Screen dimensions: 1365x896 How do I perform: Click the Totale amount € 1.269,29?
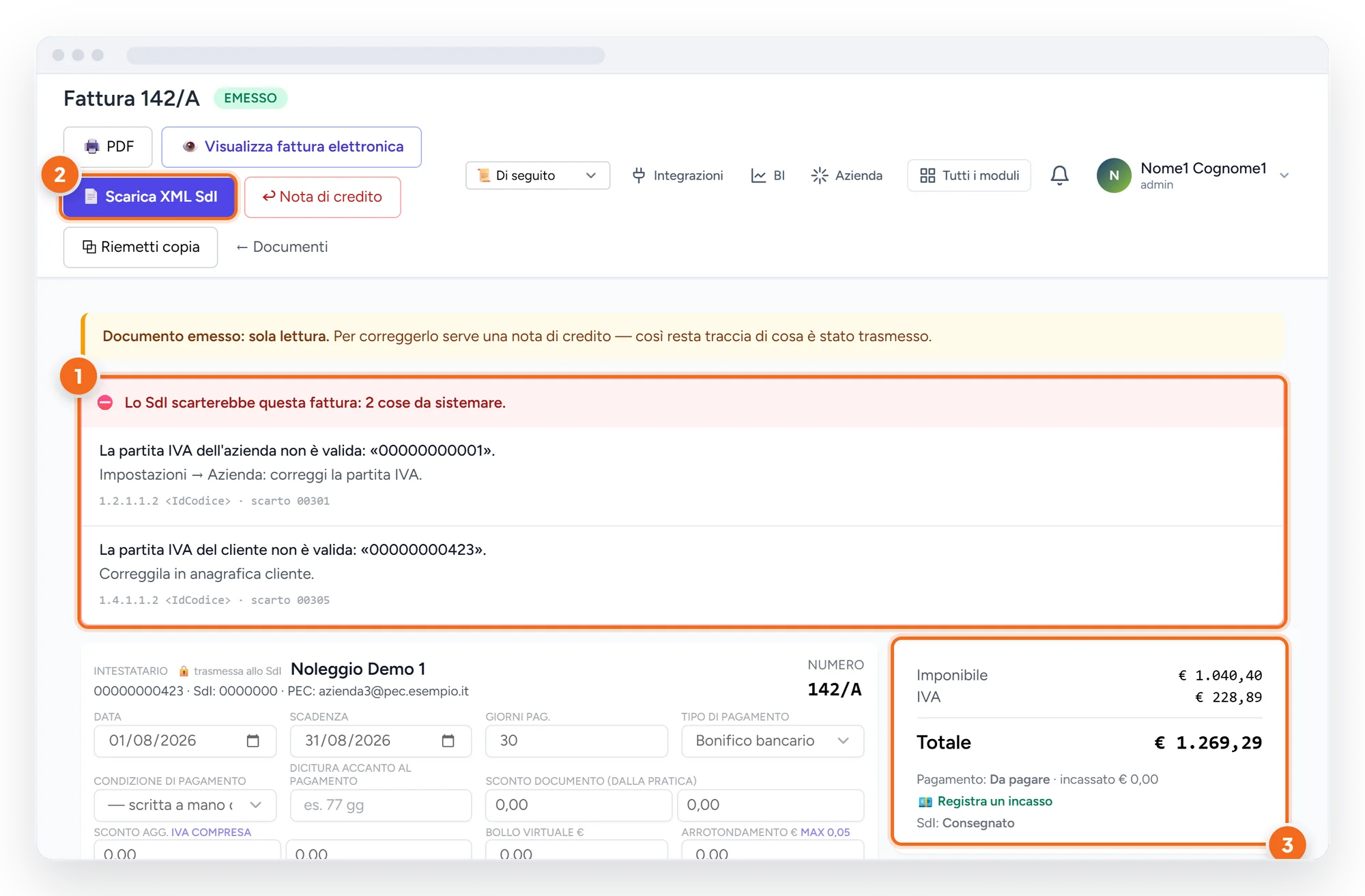pyautogui.click(x=1208, y=742)
